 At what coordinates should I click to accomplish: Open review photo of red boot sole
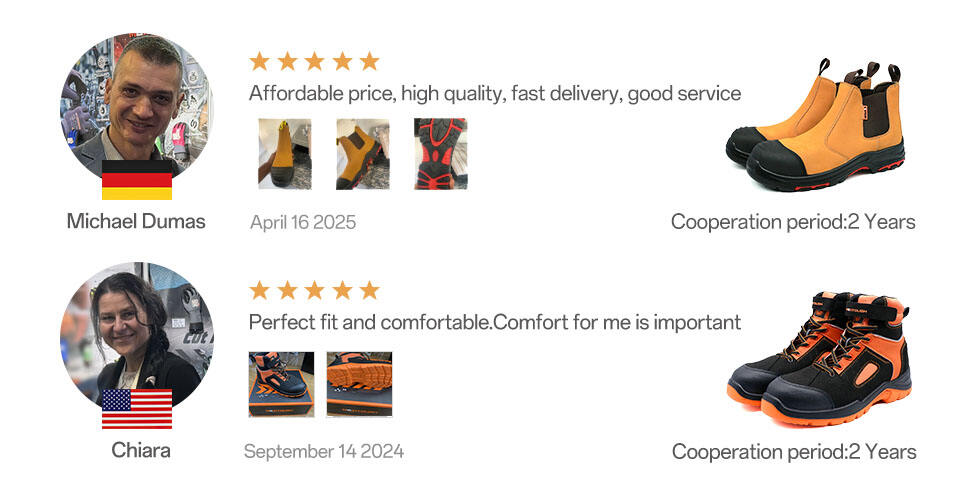tap(440, 154)
